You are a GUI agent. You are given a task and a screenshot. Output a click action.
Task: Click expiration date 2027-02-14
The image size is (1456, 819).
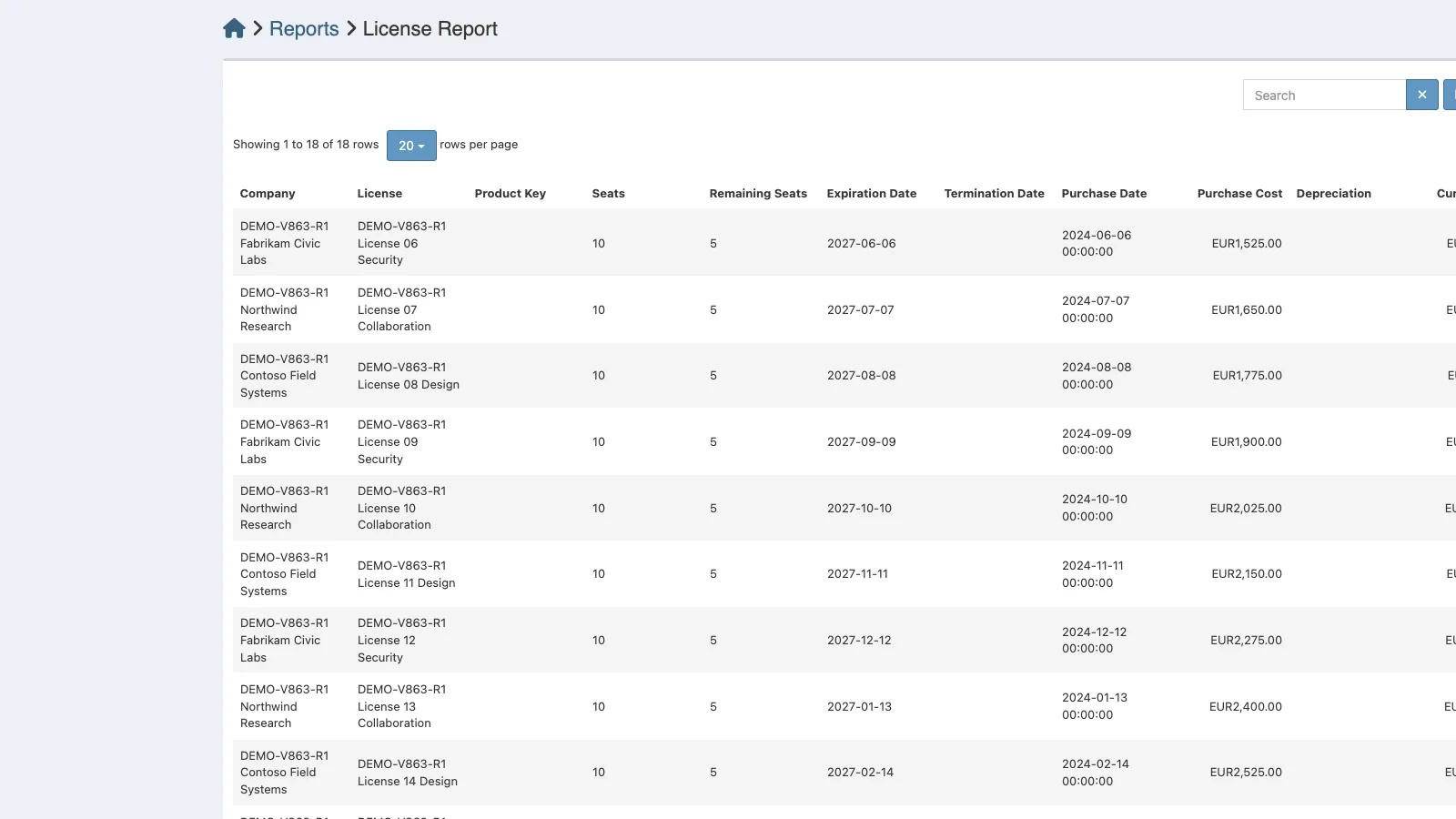pos(861,773)
